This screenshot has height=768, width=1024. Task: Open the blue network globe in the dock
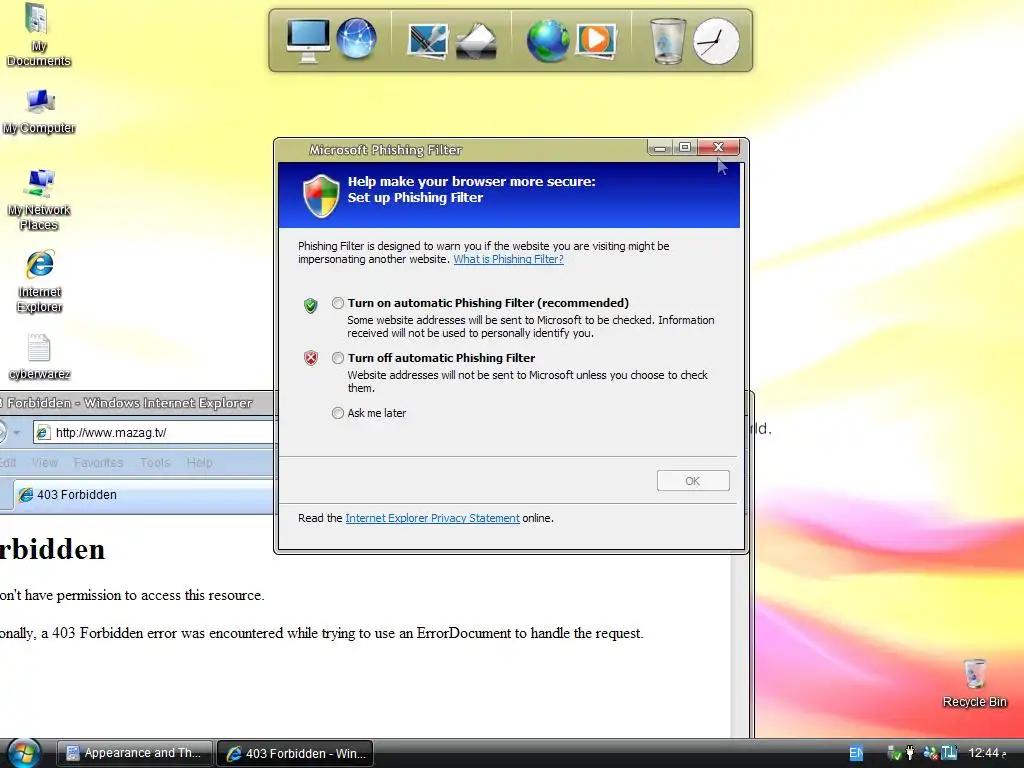coord(357,39)
